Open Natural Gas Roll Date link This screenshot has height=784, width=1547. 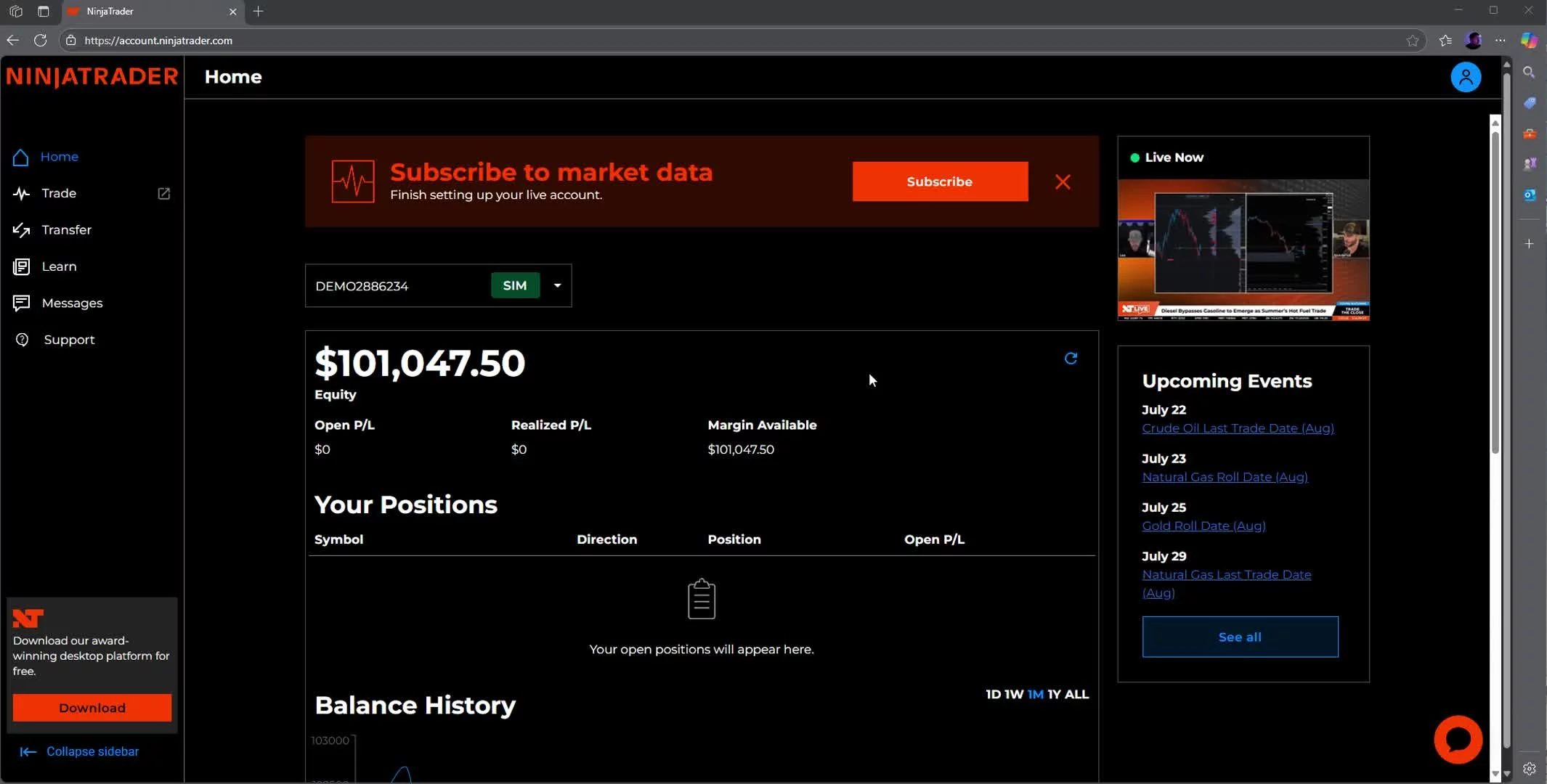point(1225,477)
